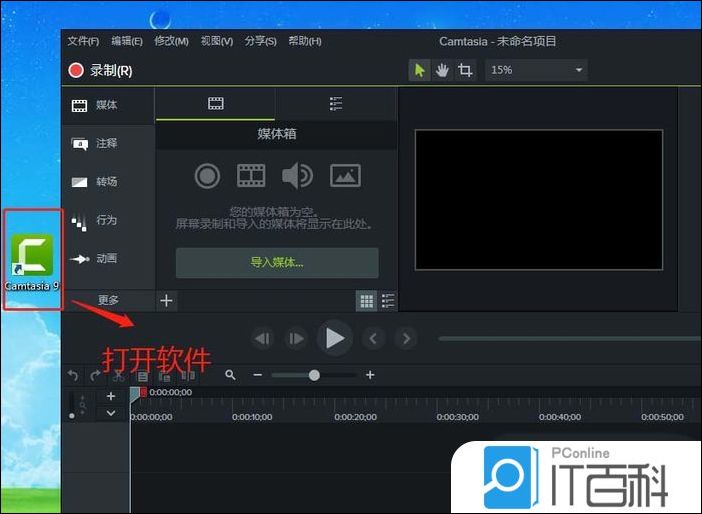Zoom in the timeline with the plus
This screenshot has width=702, height=514.
coord(370,375)
